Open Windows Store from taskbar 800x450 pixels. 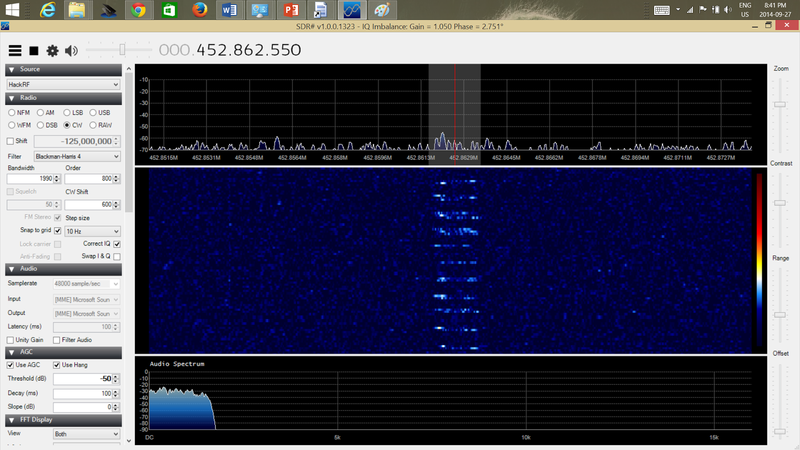click(x=169, y=10)
